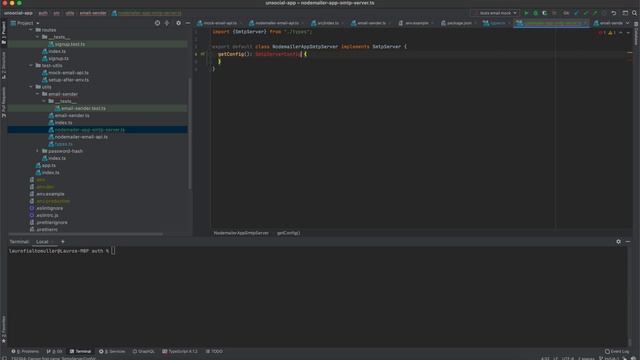
Task: Open the run configuration dropdown
Action: click(495, 13)
